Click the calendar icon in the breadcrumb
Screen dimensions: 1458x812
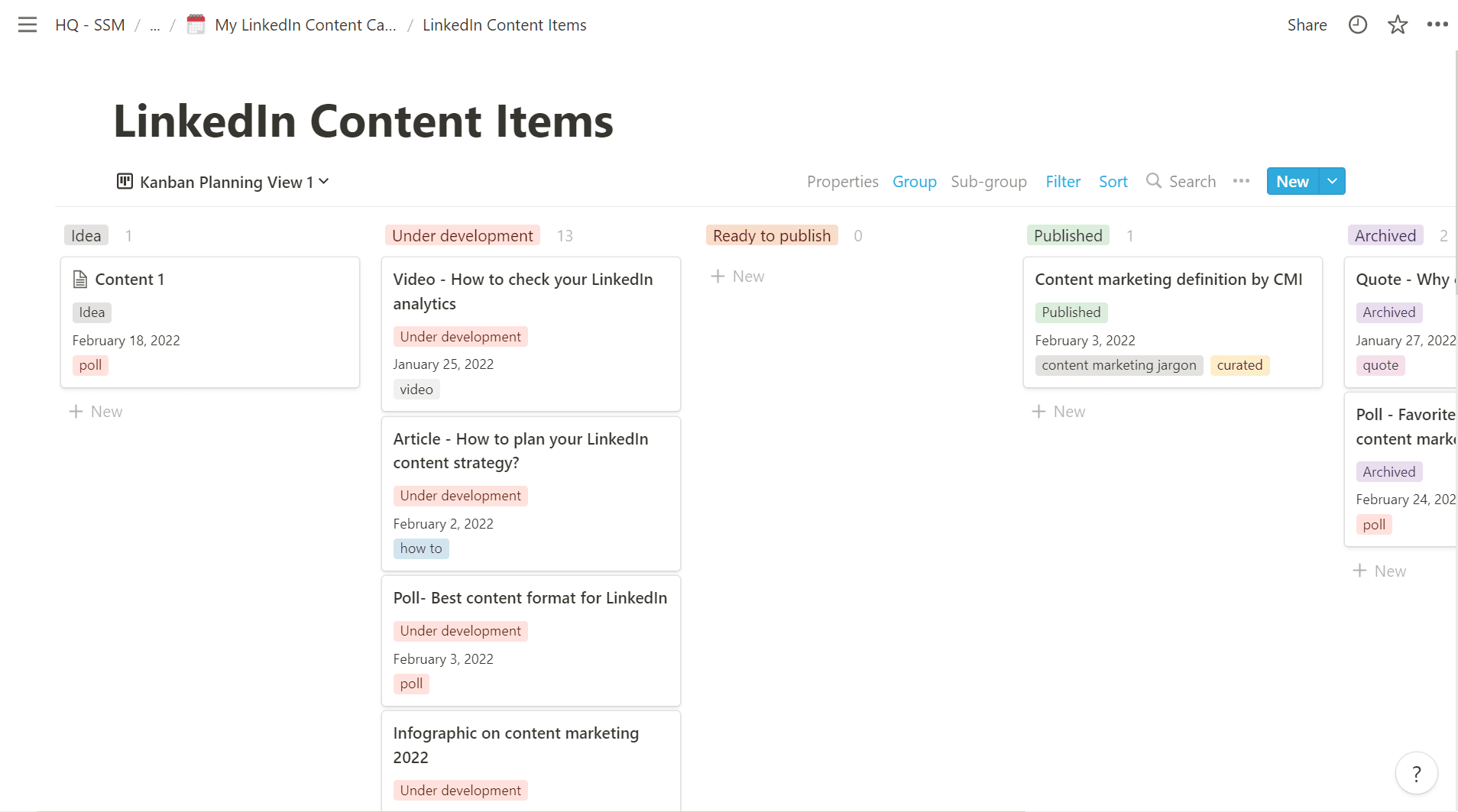[196, 24]
